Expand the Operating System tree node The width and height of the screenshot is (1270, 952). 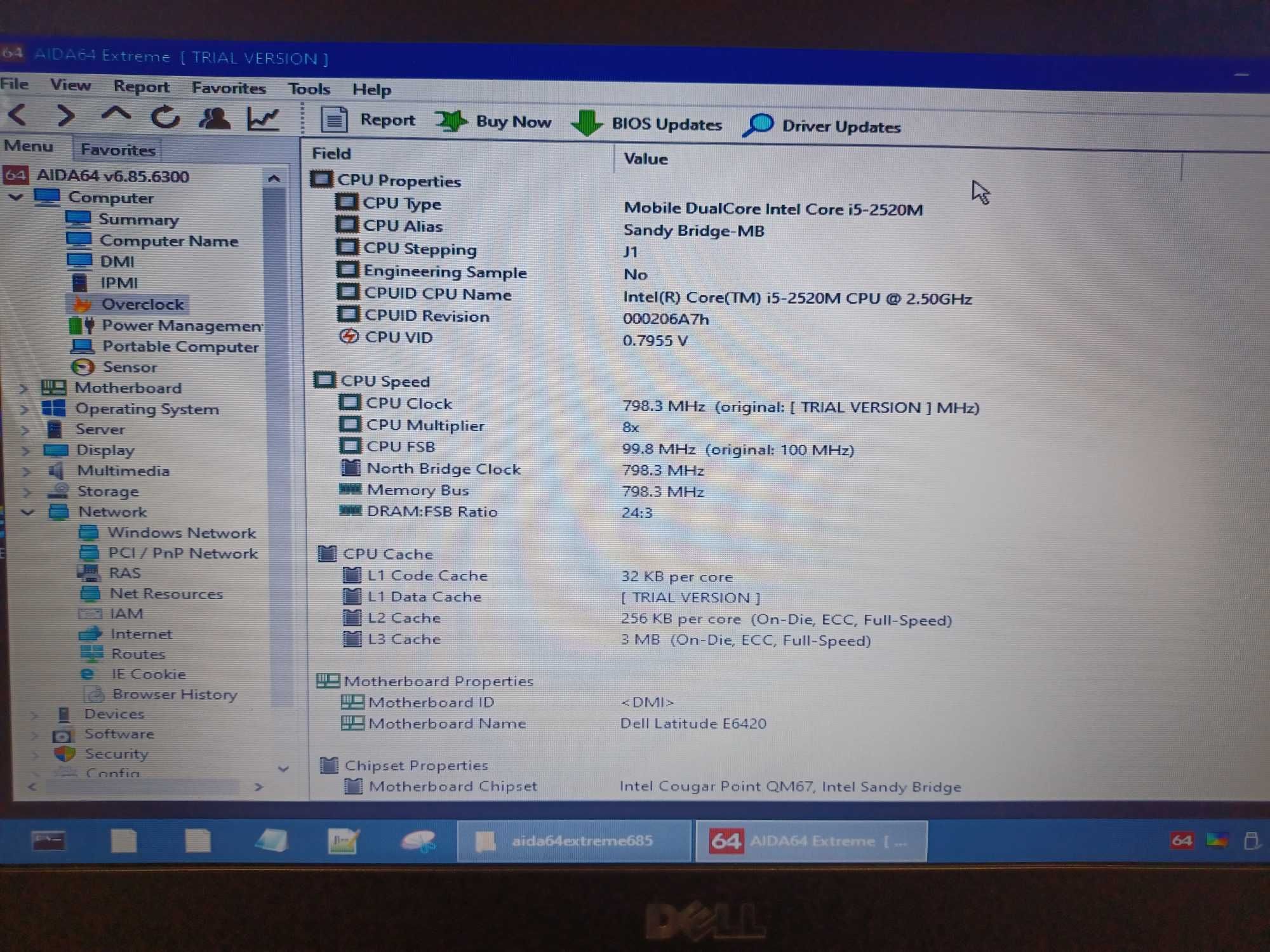click(x=24, y=409)
